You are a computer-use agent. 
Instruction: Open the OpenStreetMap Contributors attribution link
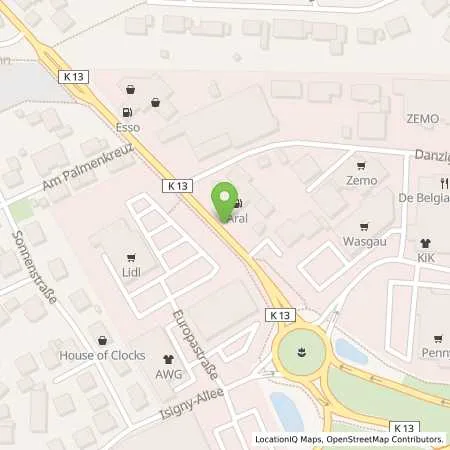tap(385, 439)
